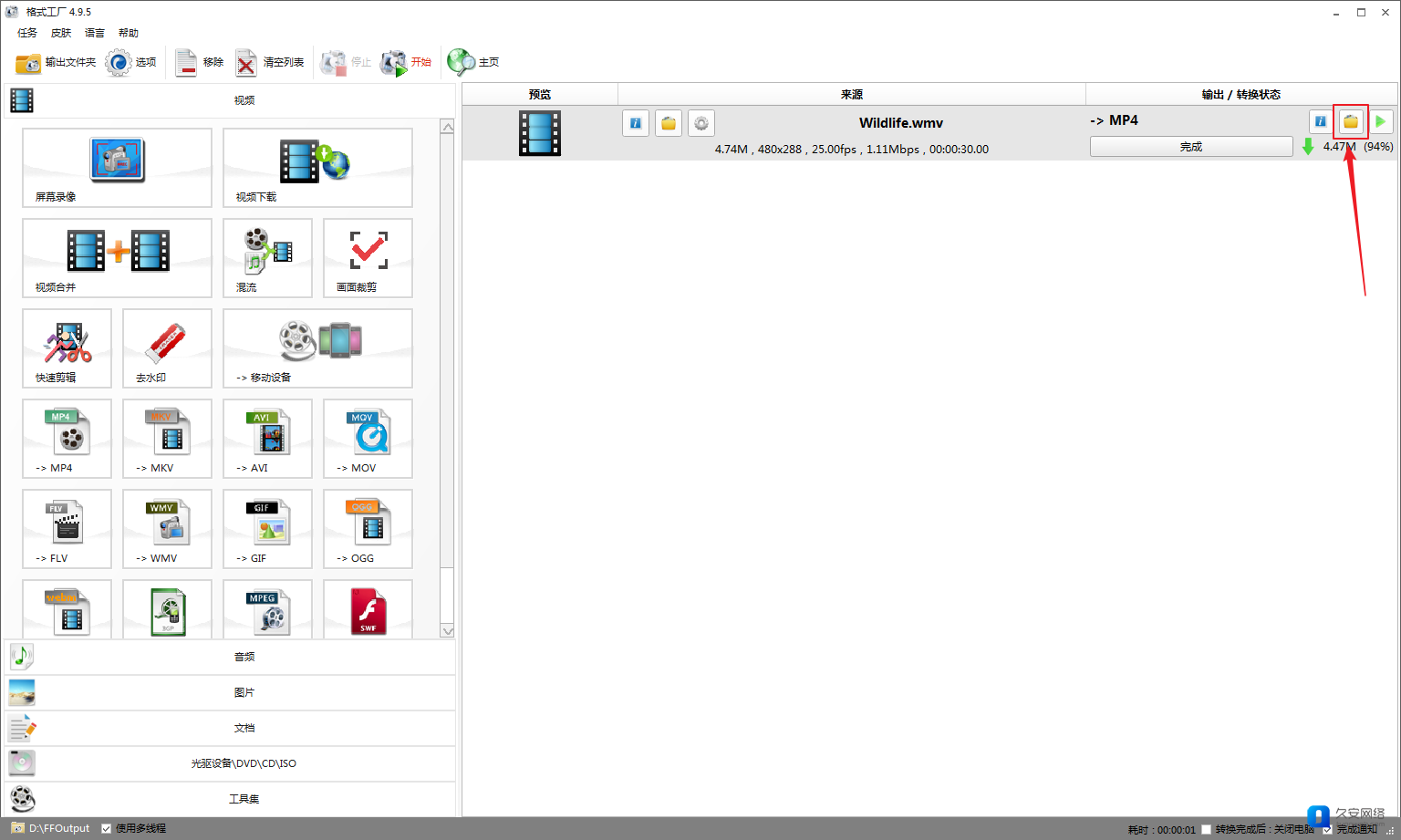Toggle the completion notification (完成通知) checkbox
The image size is (1401, 840).
[1328, 829]
